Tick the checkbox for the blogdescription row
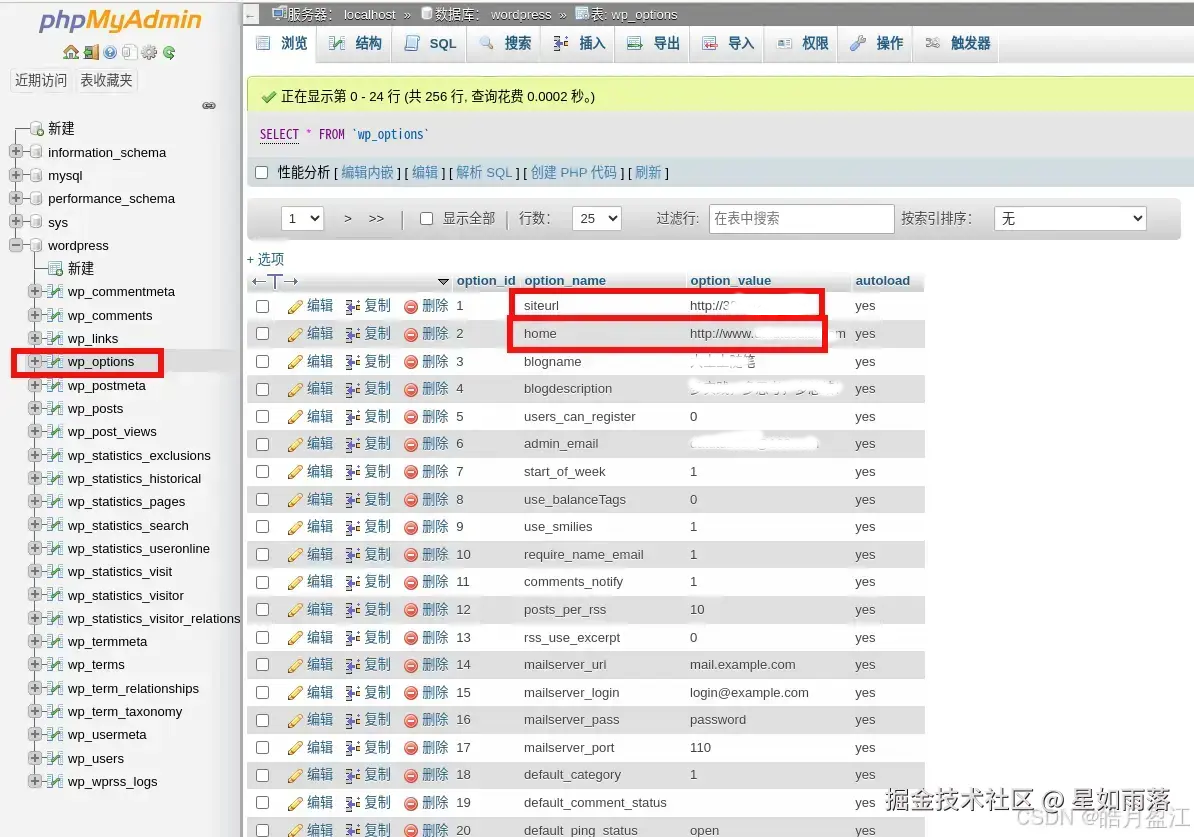The image size is (1194, 837). (263, 389)
